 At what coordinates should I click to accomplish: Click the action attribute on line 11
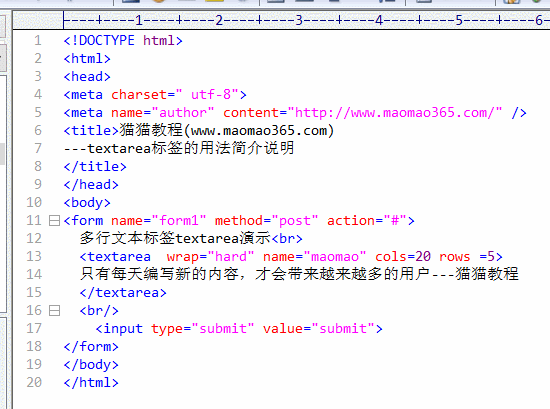click(x=351, y=221)
